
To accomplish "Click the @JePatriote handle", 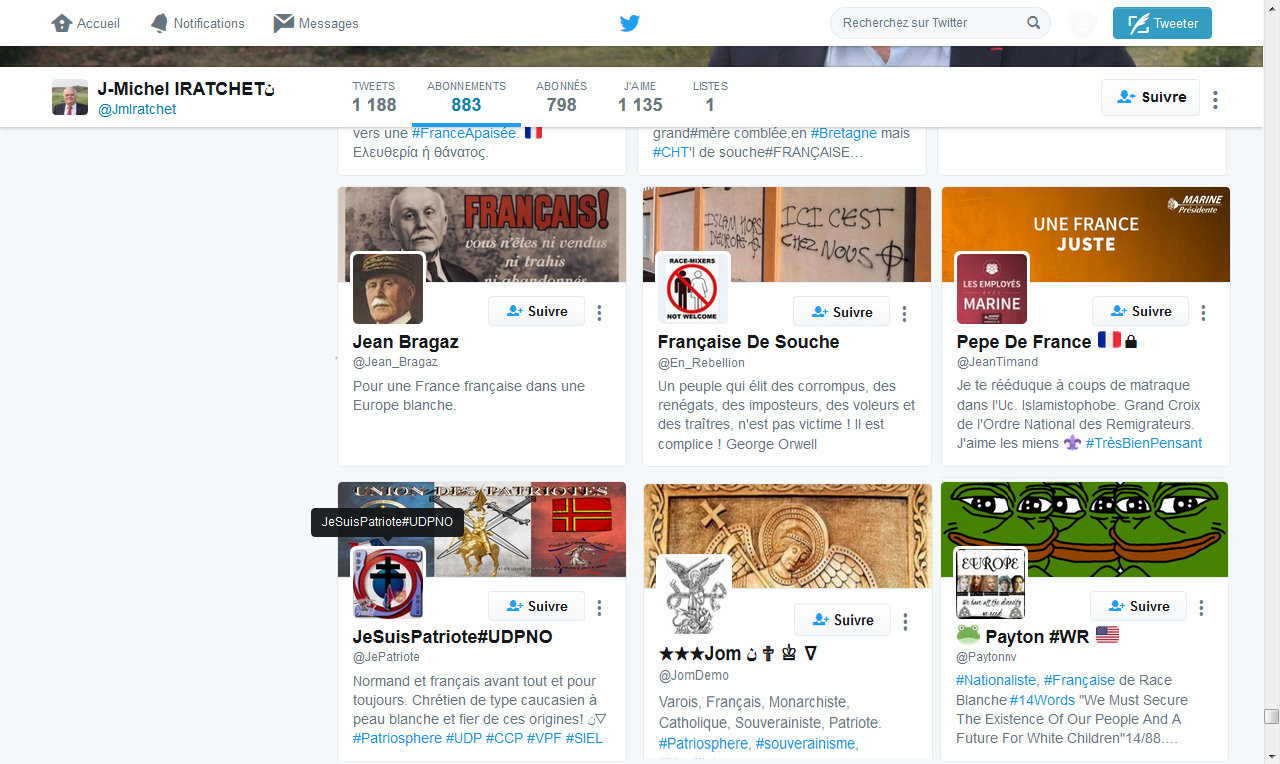I will 386,657.
